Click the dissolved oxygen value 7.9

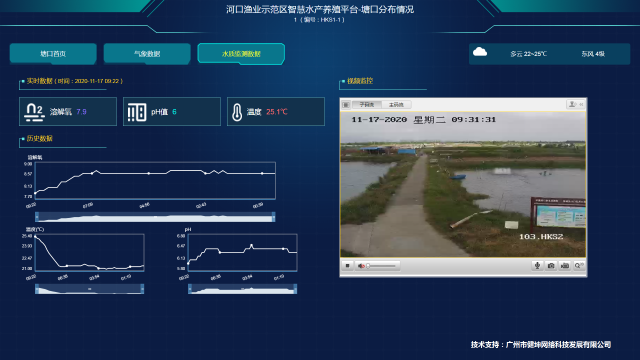click(81, 112)
